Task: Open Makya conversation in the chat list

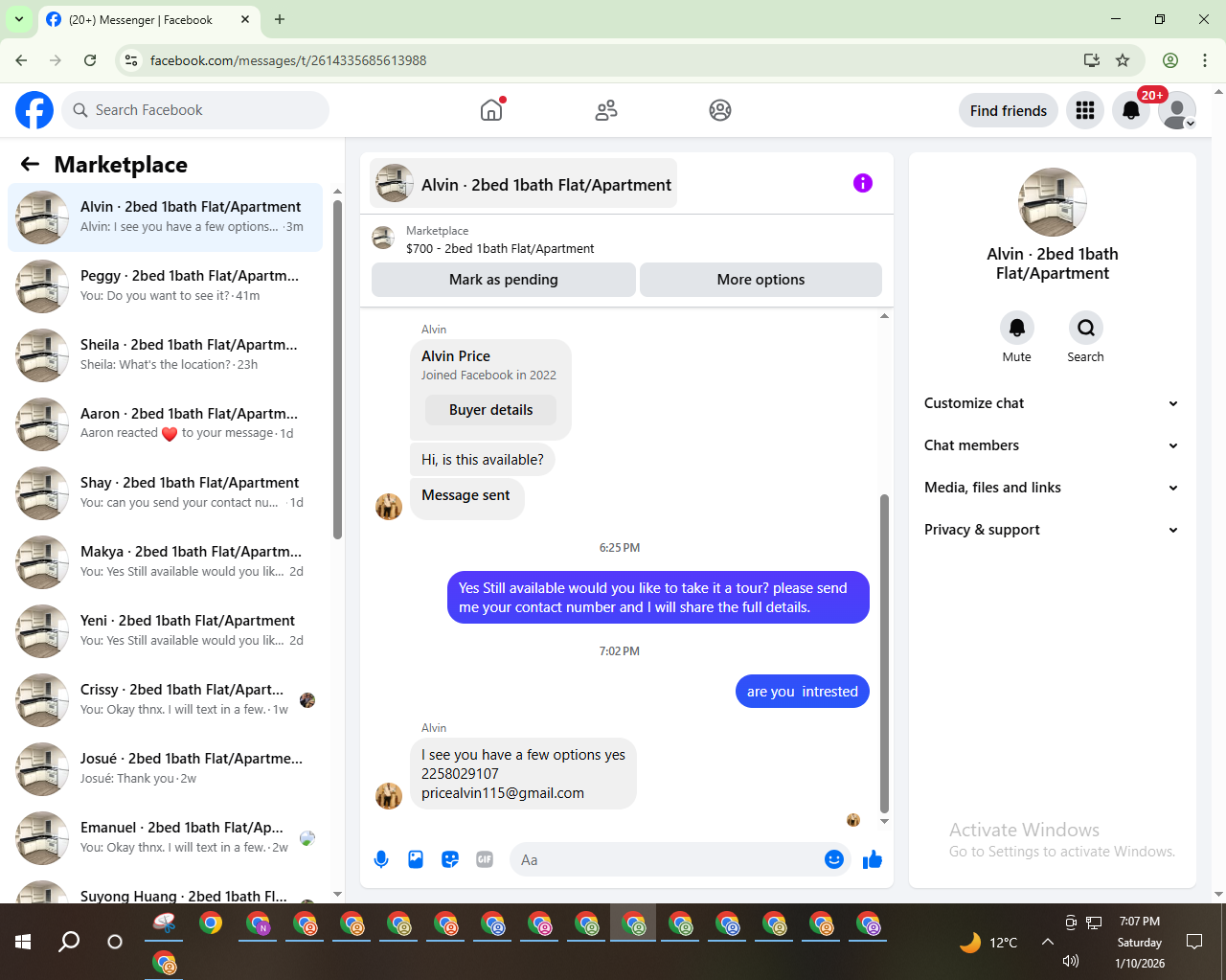Action: pyautogui.click(x=165, y=562)
